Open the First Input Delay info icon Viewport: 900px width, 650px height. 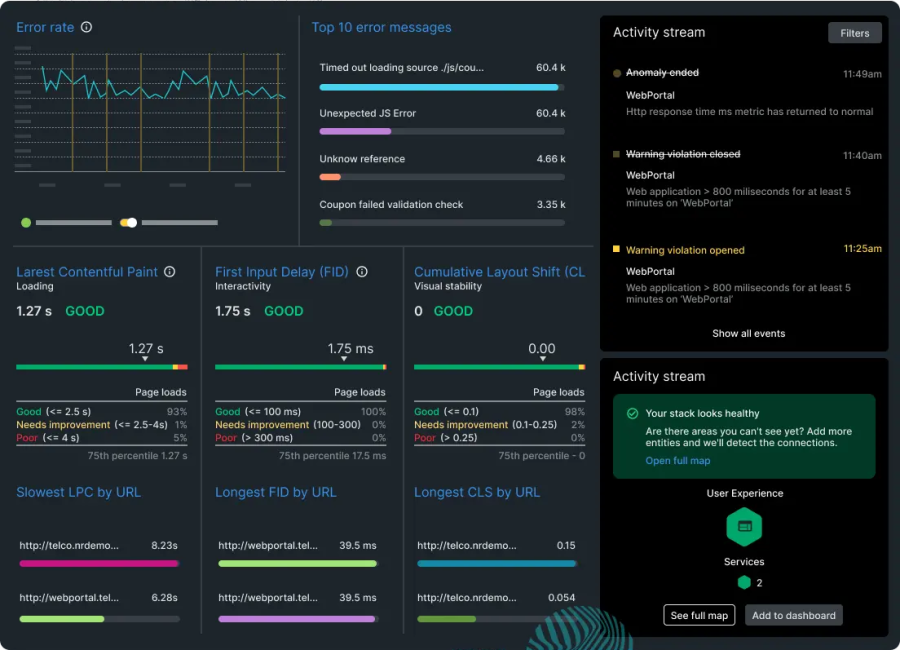(361, 271)
